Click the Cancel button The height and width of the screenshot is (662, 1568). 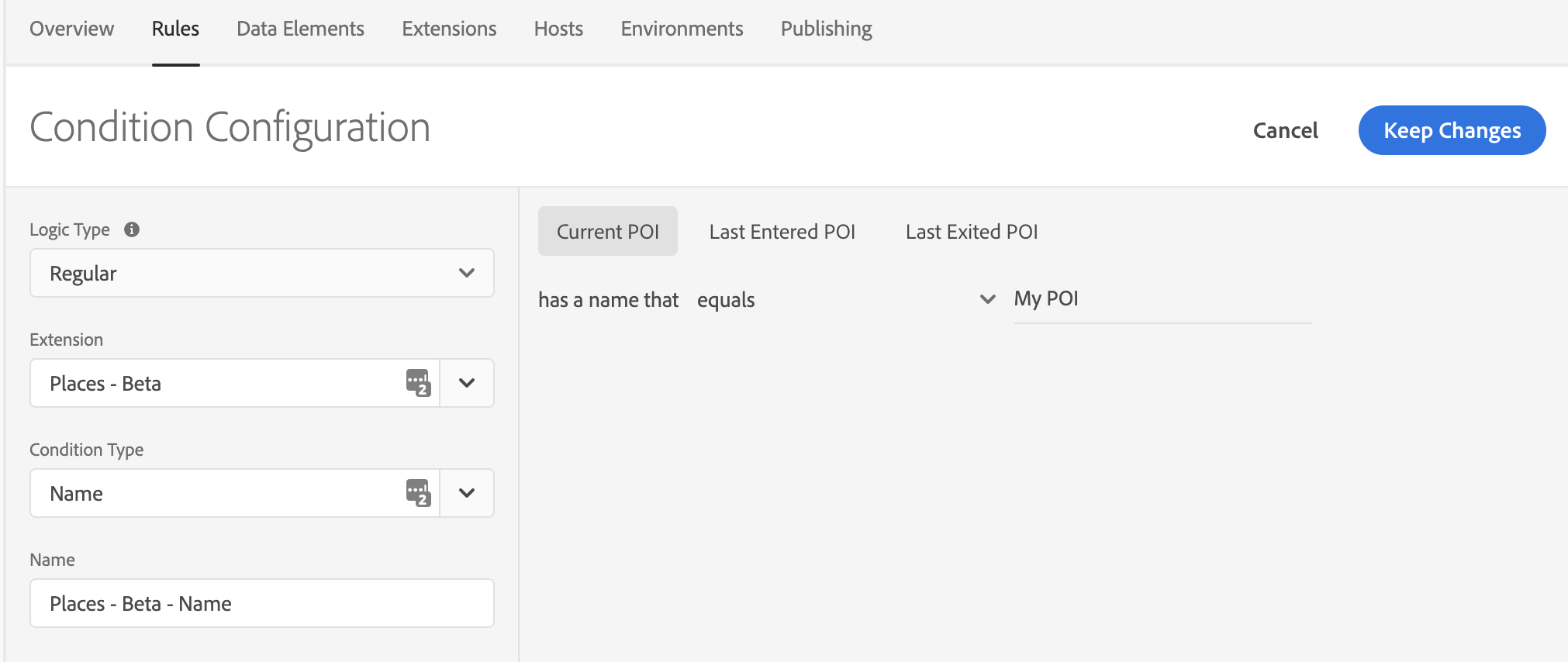(x=1285, y=130)
